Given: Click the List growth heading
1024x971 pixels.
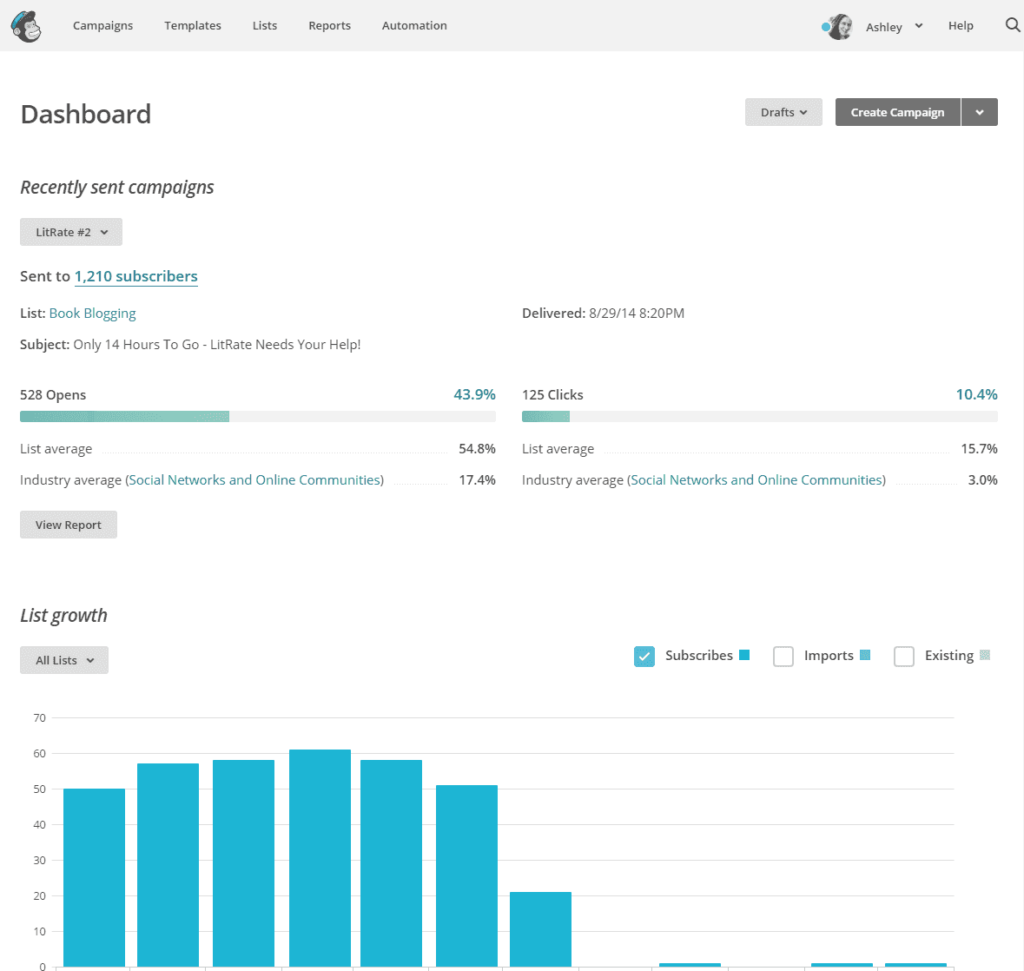Looking at the screenshot, I should (63, 616).
